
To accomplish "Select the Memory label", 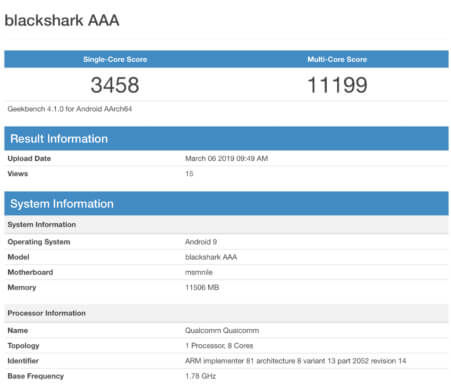I will point(22,287).
